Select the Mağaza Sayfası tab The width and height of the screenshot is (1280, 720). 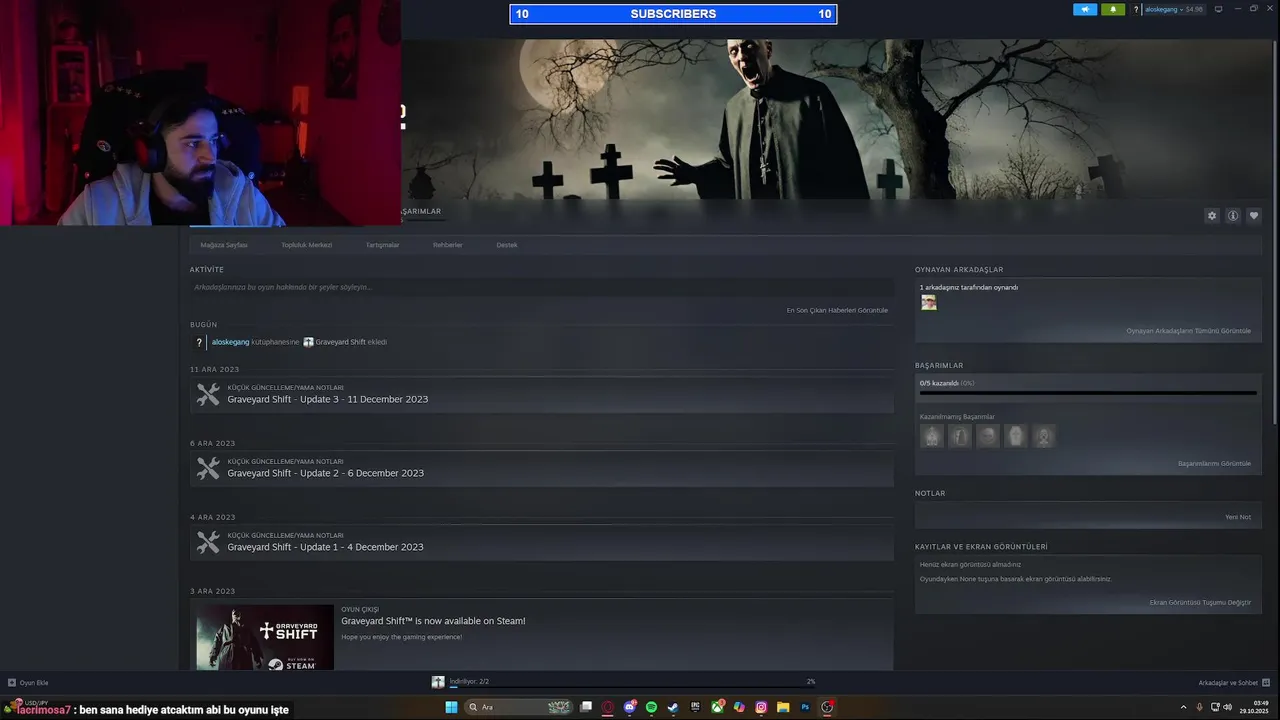(x=224, y=245)
